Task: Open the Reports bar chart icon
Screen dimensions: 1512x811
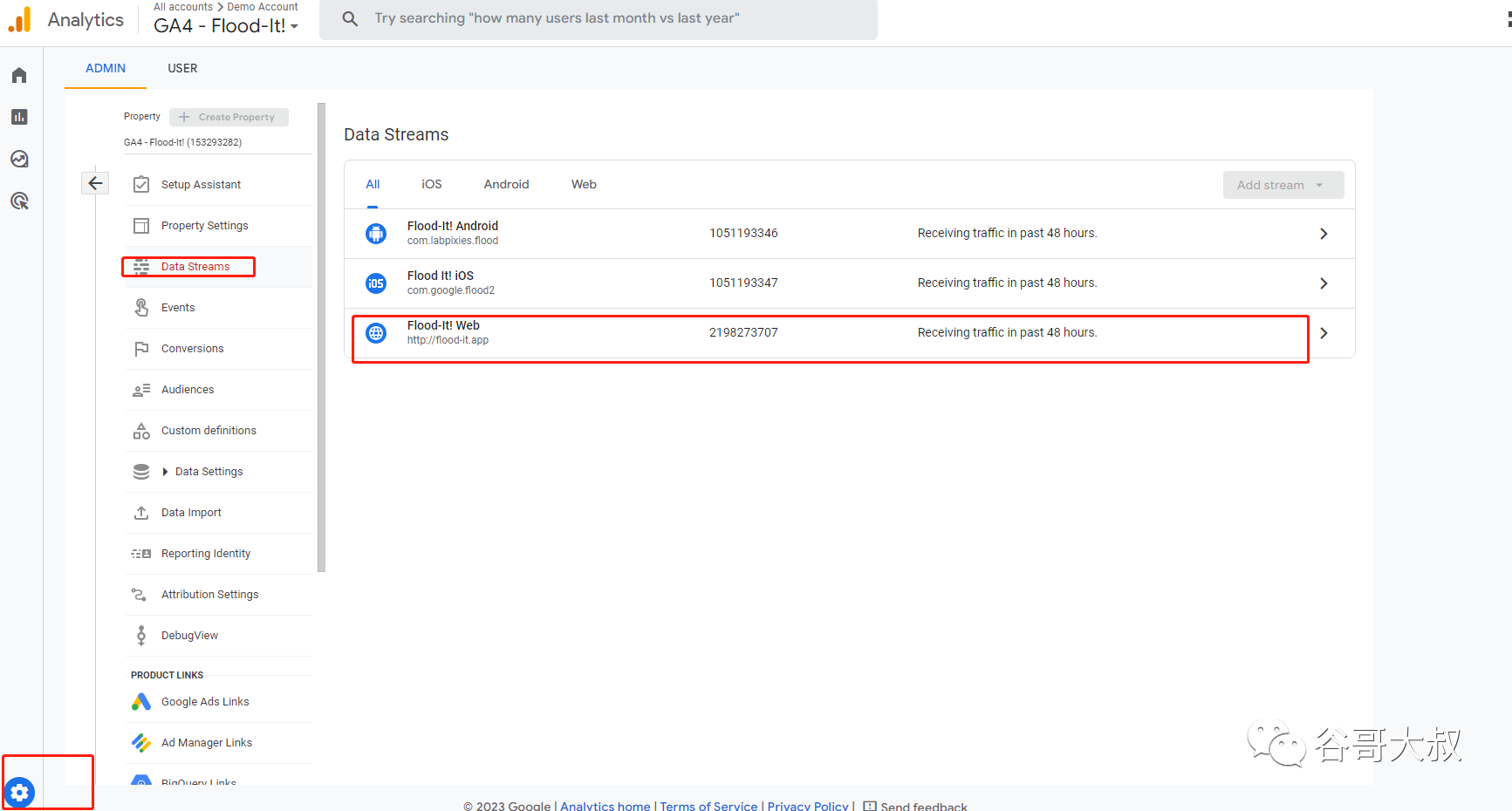Action: click(x=19, y=117)
